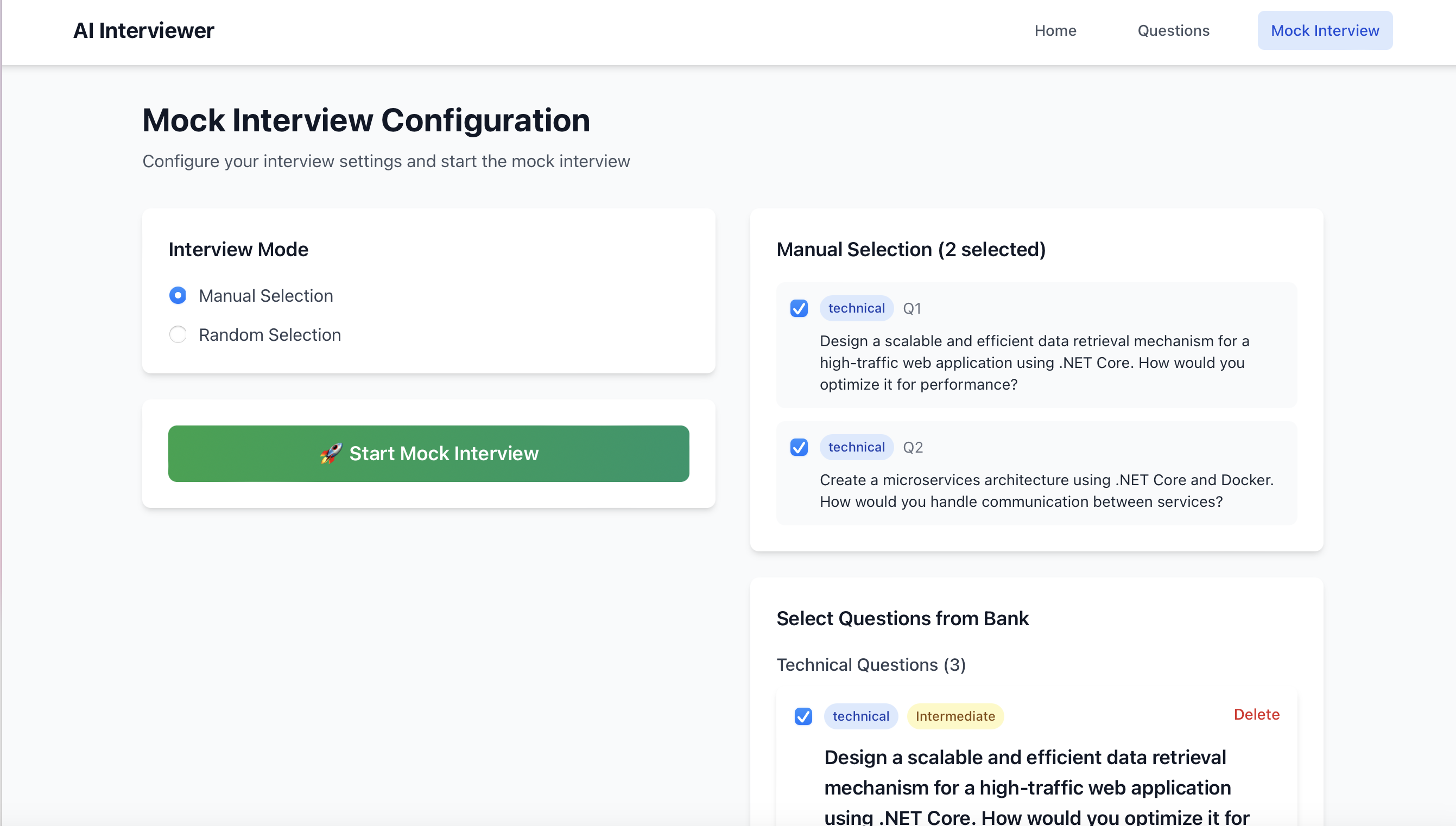Screen dimensions: 1456x826
Task: Click the Intermediate difficulty badge
Action: tap(955, 716)
